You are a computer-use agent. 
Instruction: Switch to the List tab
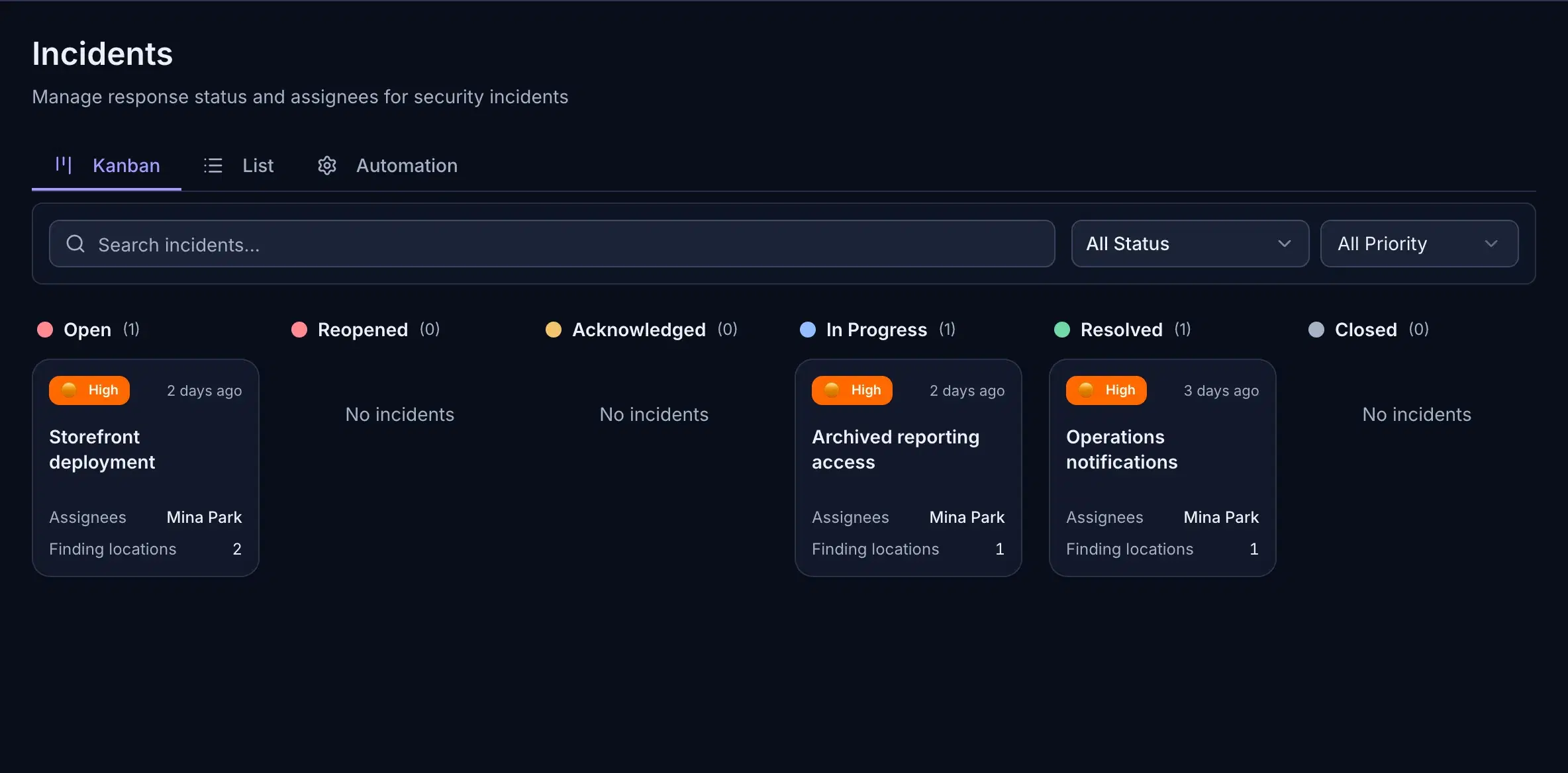(x=238, y=165)
